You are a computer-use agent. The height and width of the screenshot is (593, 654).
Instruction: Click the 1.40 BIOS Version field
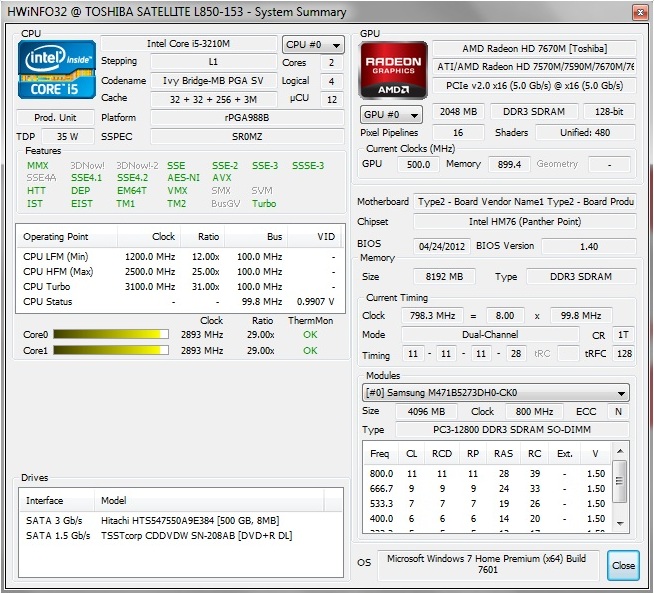coord(589,246)
